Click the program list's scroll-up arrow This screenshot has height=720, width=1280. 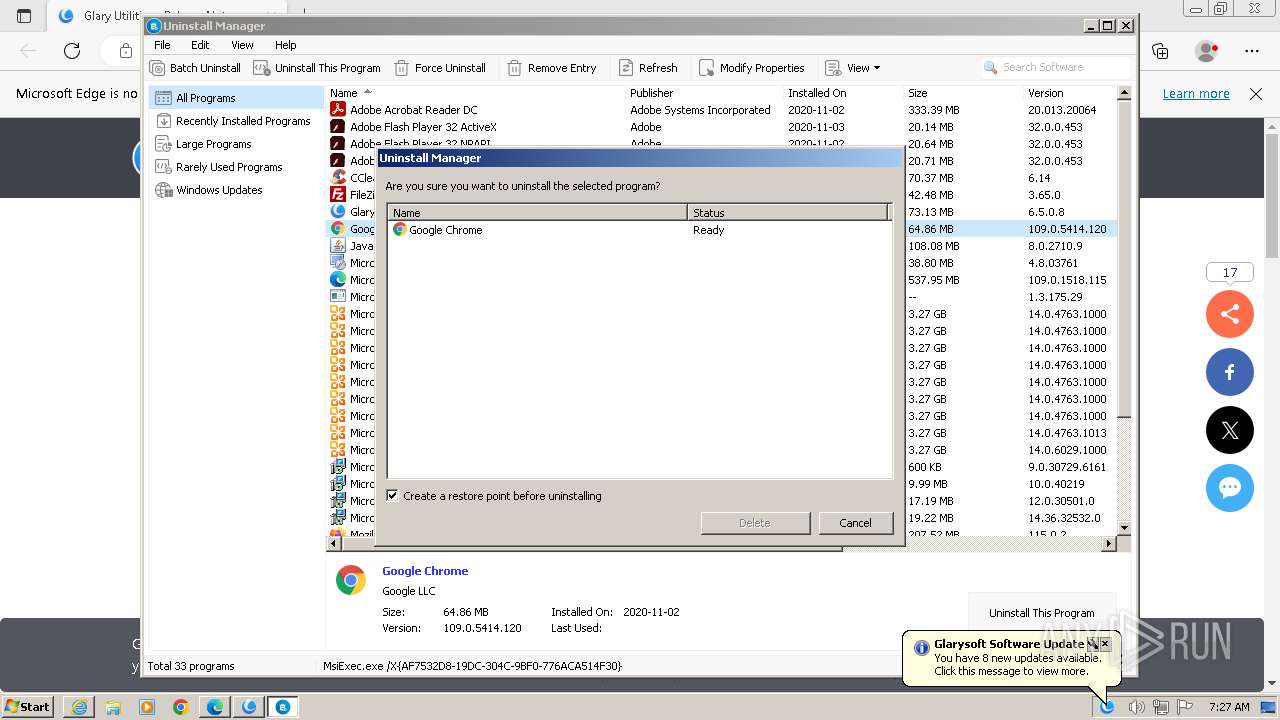[x=1124, y=93]
